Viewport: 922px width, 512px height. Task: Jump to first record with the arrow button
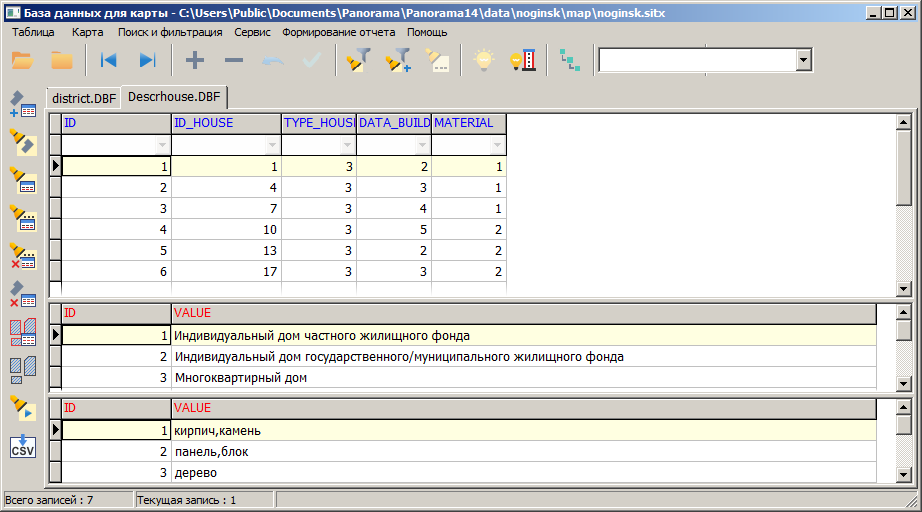tap(108, 60)
